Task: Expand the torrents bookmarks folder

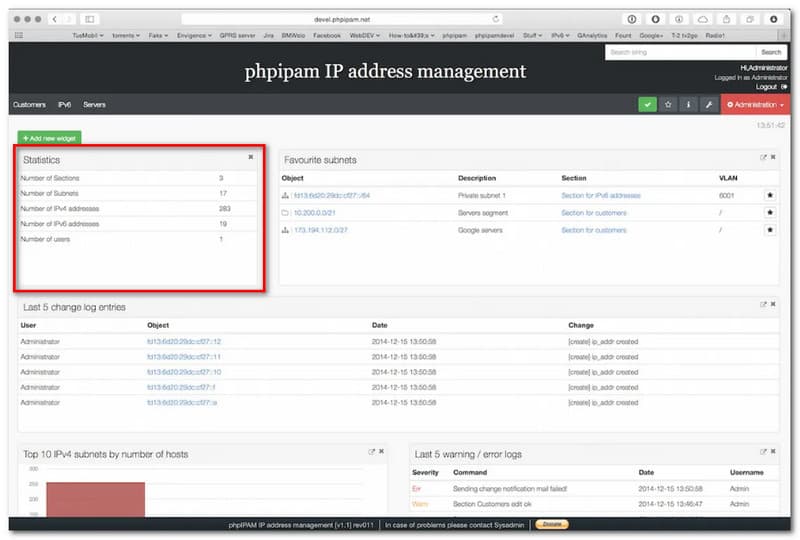Action: 125,34
